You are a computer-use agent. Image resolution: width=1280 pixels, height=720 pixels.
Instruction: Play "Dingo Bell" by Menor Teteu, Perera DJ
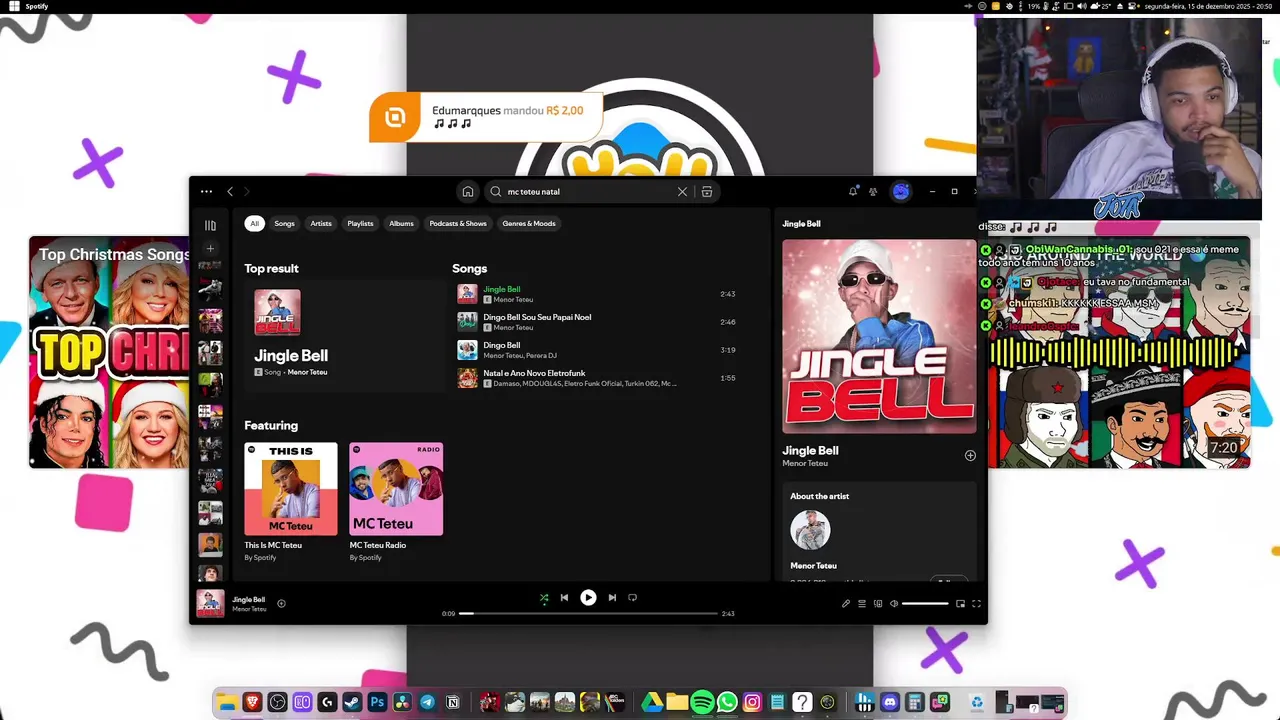596,350
